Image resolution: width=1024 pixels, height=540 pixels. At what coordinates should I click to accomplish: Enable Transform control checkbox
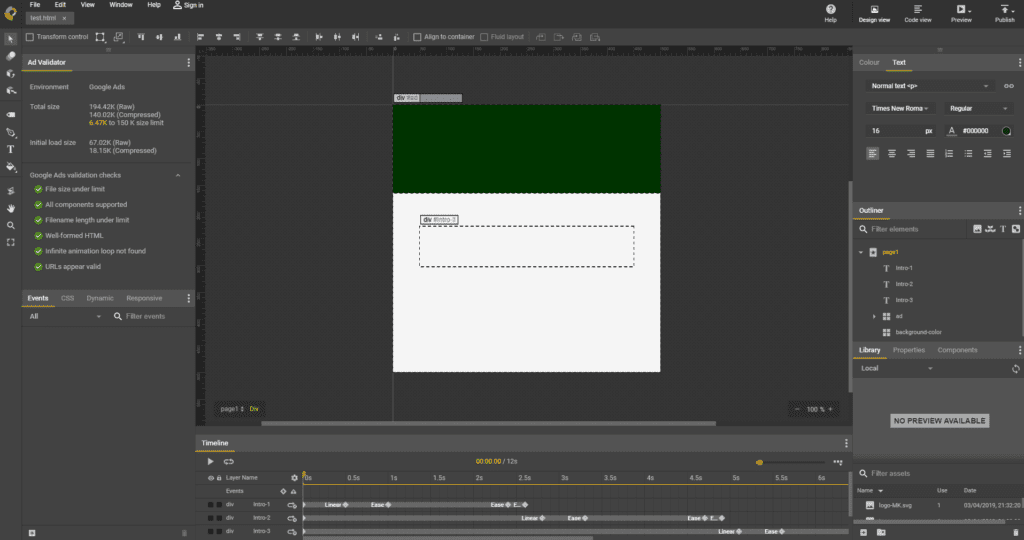[29, 37]
